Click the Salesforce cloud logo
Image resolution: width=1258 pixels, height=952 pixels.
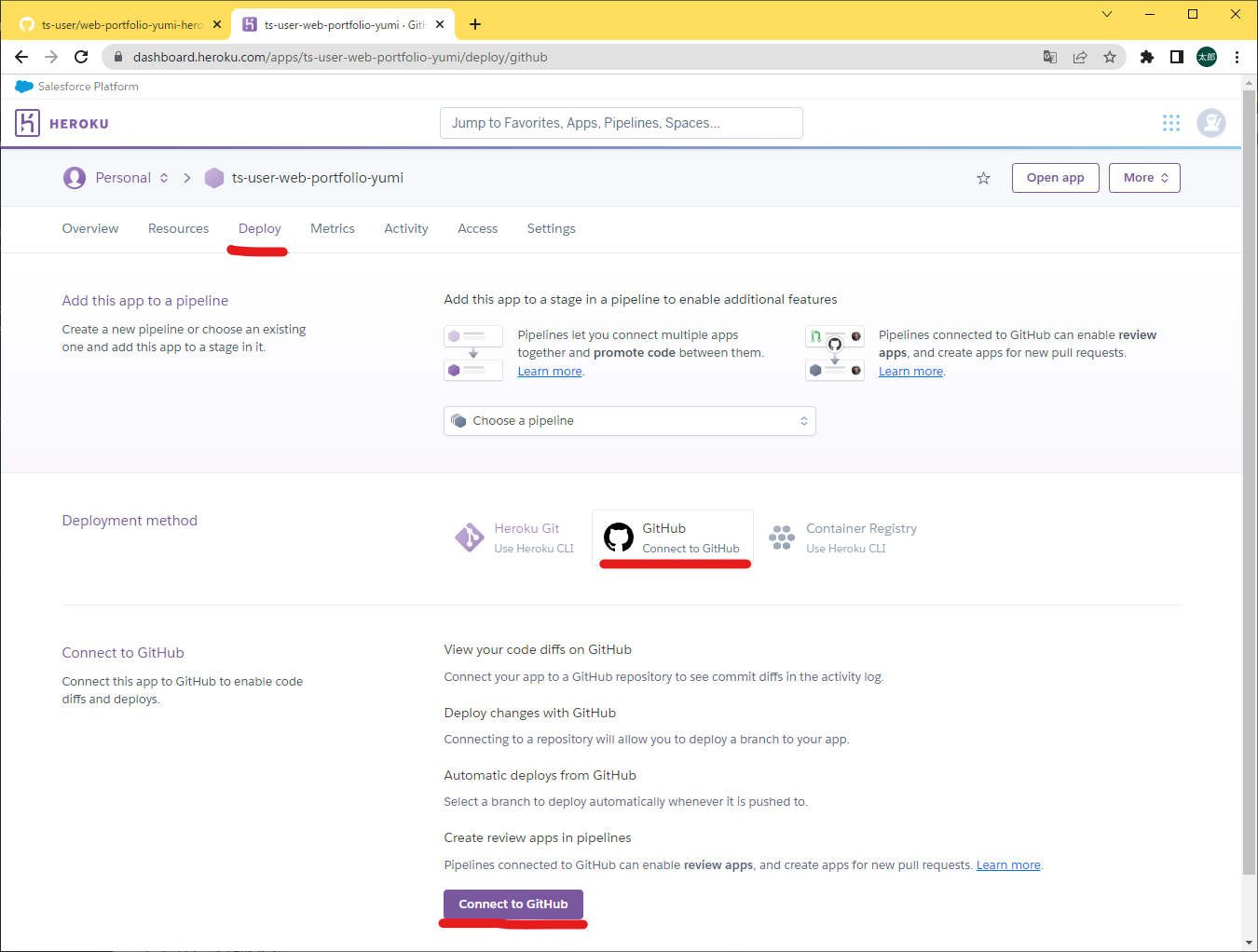[x=24, y=87]
